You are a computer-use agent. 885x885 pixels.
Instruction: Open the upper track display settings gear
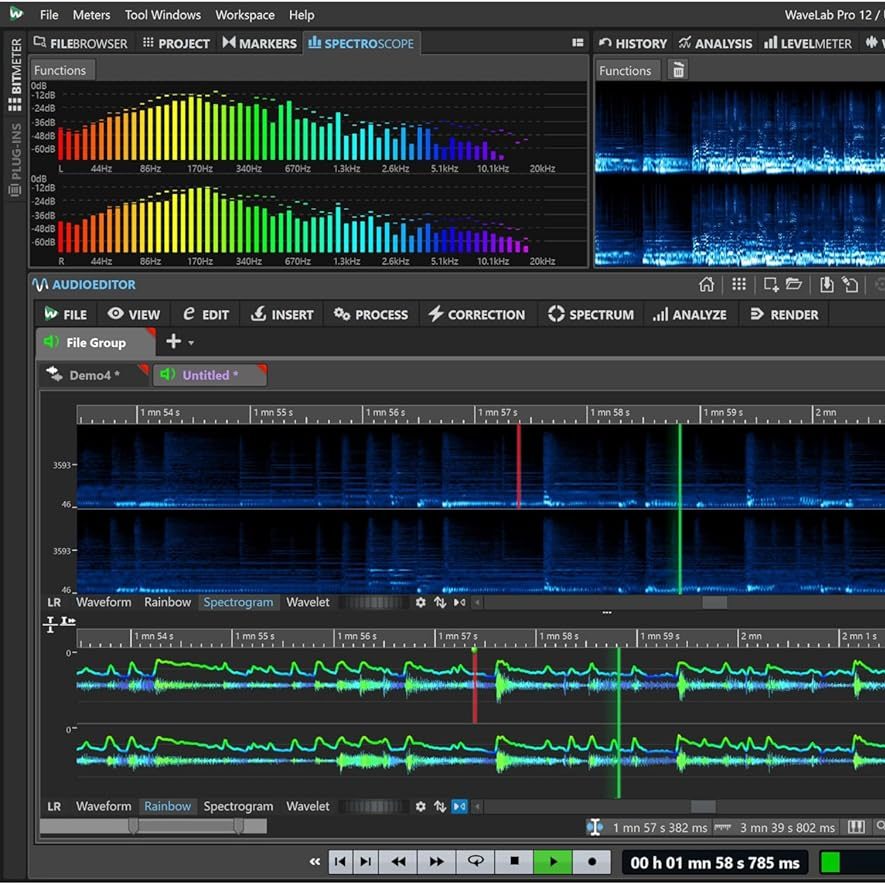tap(420, 603)
